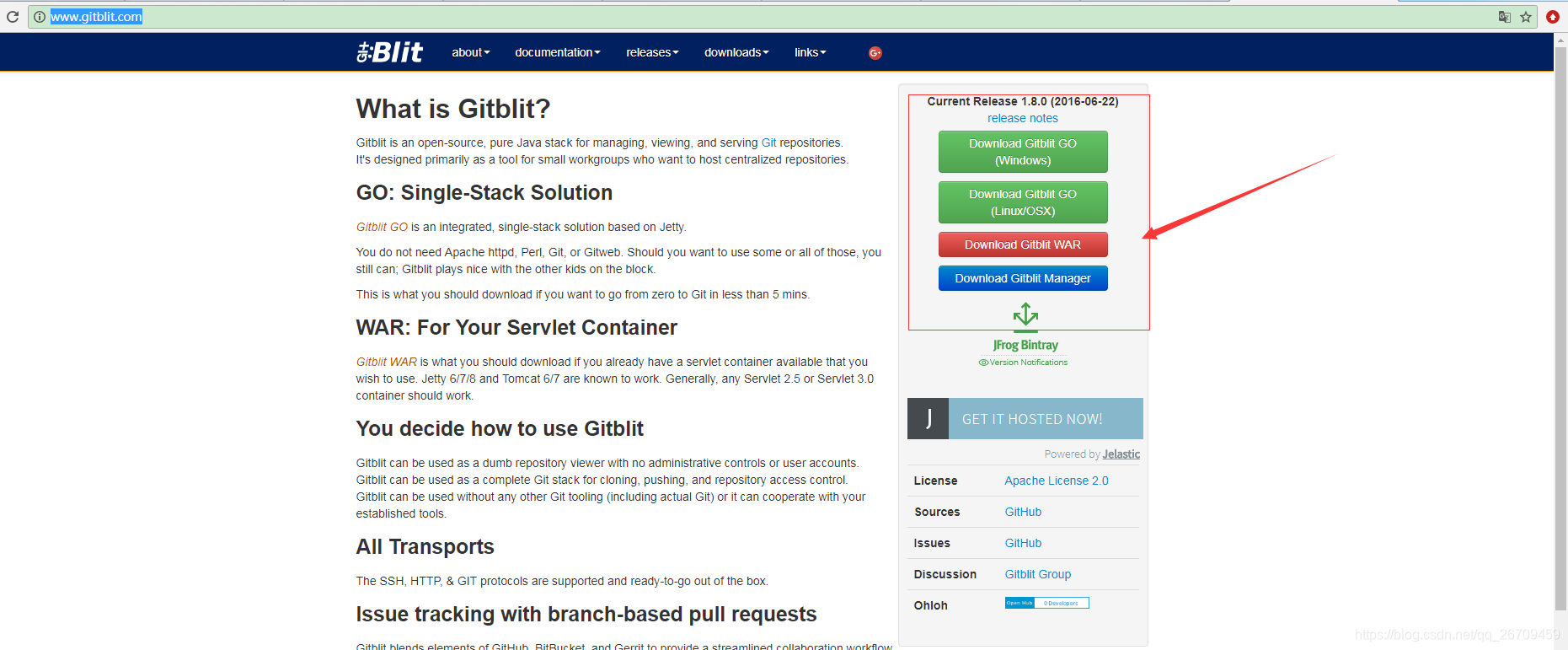Click Download Gitblit GO (Windows) button
The height and width of the screenshot is (650, 1568).
1023,152
